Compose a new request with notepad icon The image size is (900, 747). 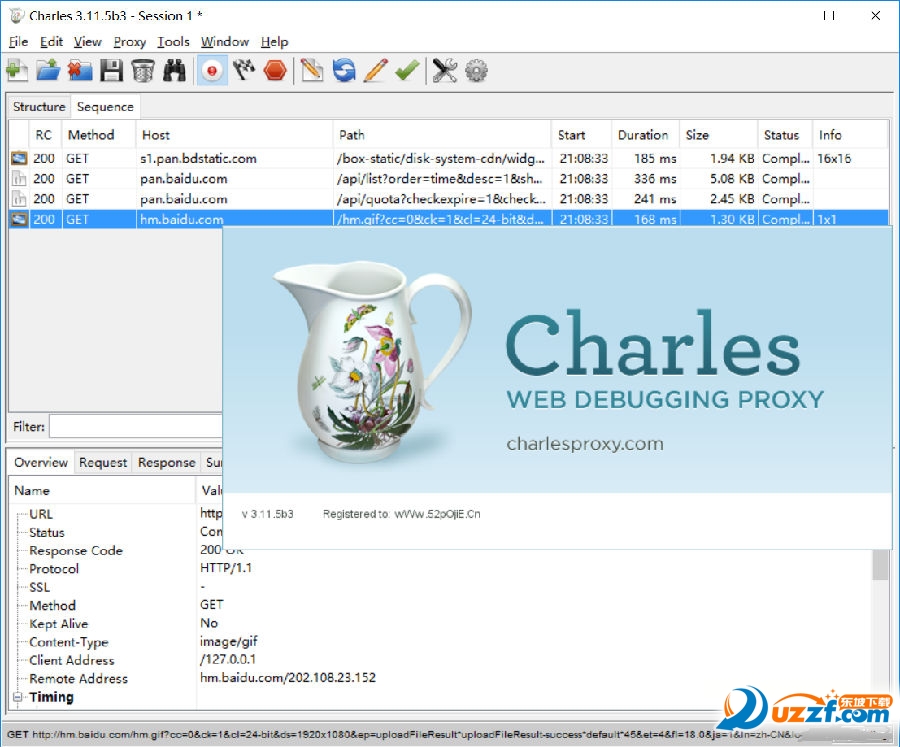312,71
